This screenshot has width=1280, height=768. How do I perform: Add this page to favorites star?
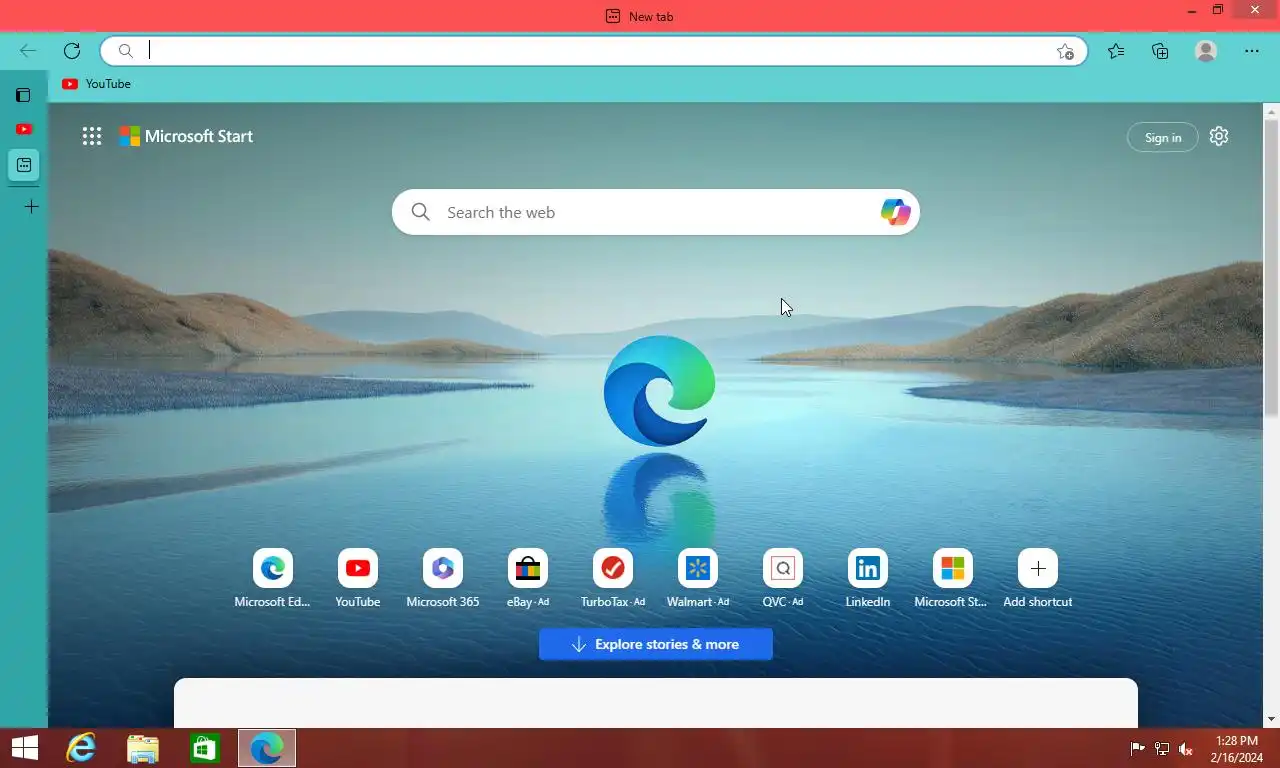pyautogui.click(x=1065, y=51)
